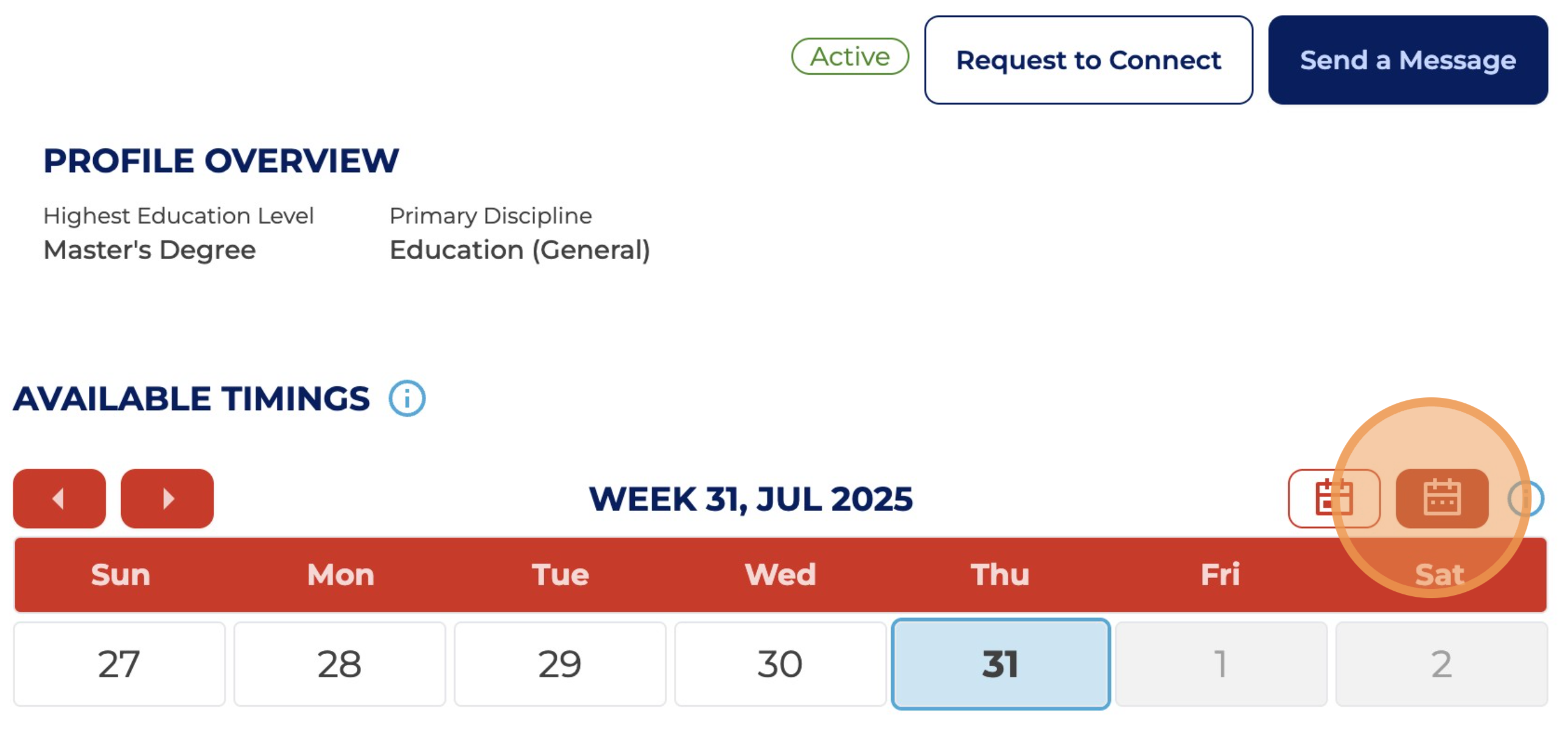The height and width of the screenshot is (730, 1568).
Task: Advance to next week with right arrow
Action: [167, 498]
